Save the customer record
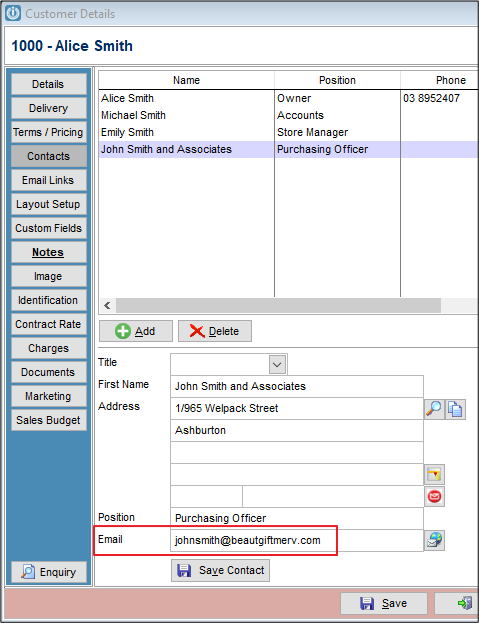479x623 pixels. [x=384, y=603]
